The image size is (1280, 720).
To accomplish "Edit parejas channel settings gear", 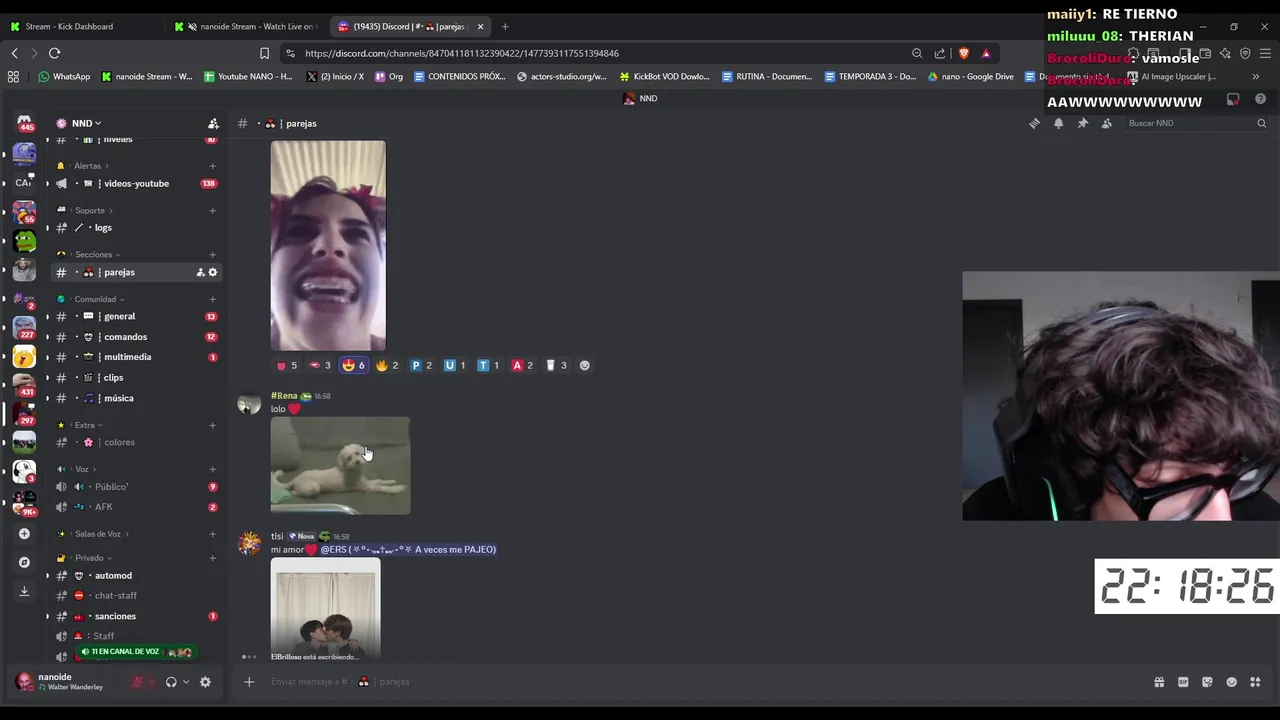I will pyautogui.click(x=212, y=272).
